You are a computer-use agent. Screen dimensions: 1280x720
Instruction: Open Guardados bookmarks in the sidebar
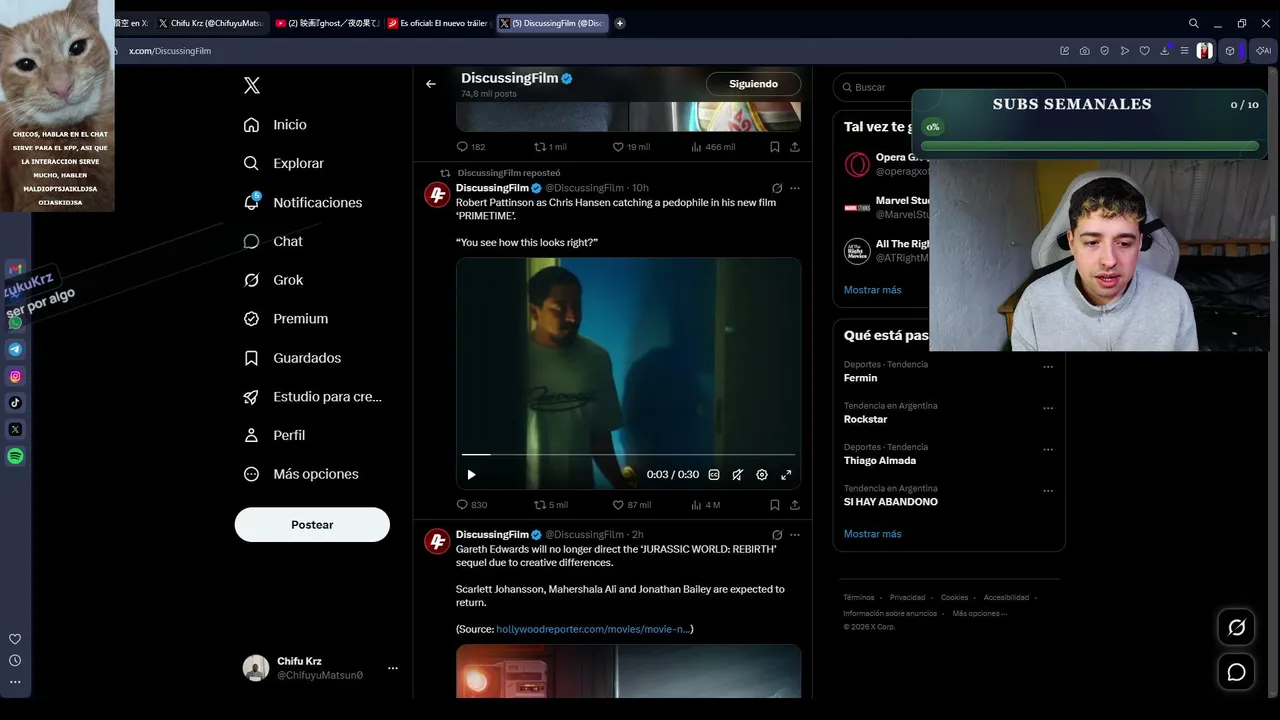pyautogui.click(x=292, y=358)
